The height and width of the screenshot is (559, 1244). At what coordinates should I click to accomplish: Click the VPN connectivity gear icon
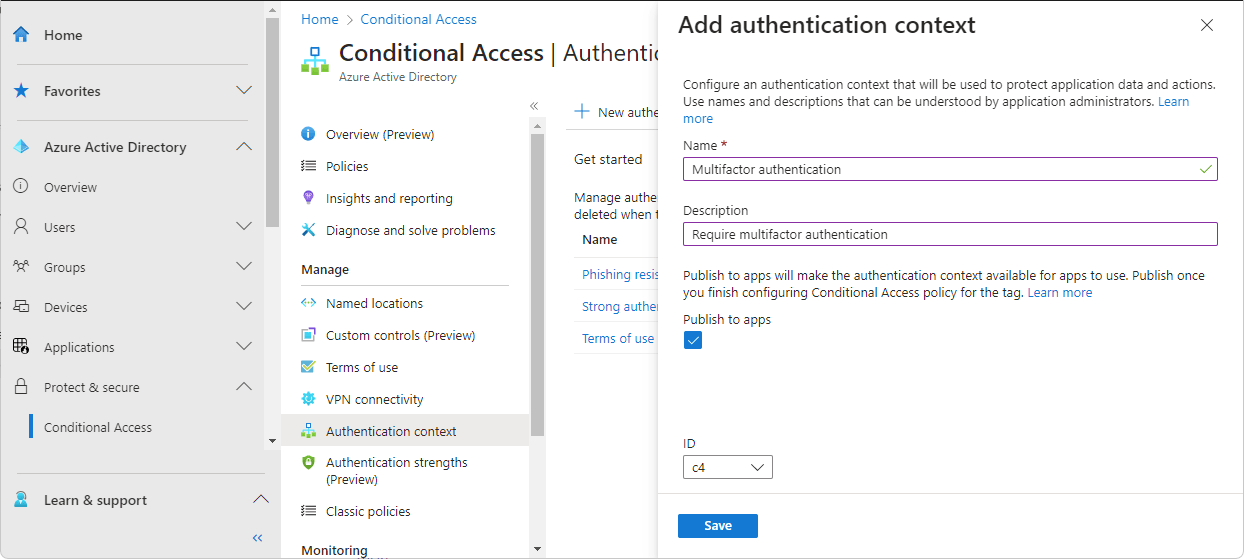[308, 399]
